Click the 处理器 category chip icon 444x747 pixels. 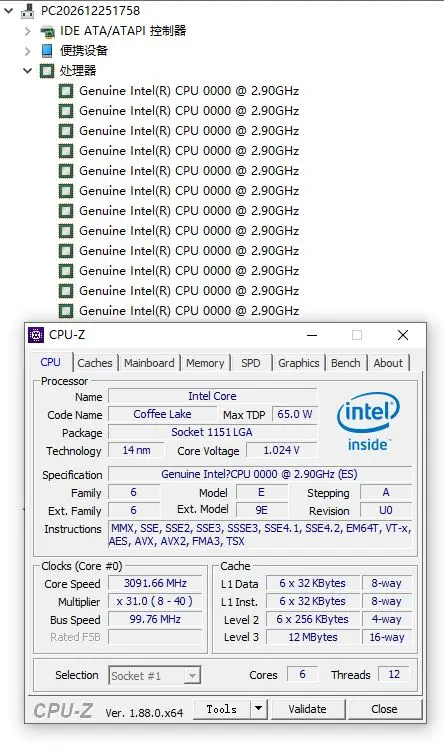(47, 71)
